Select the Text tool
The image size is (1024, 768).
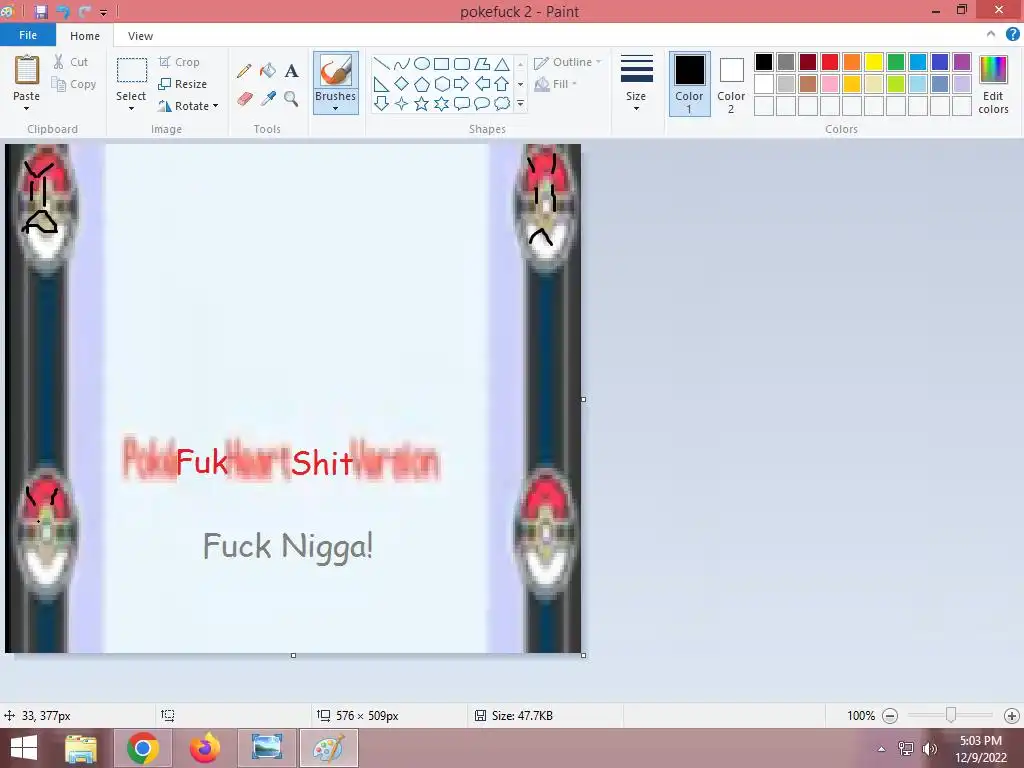(291, 71)
